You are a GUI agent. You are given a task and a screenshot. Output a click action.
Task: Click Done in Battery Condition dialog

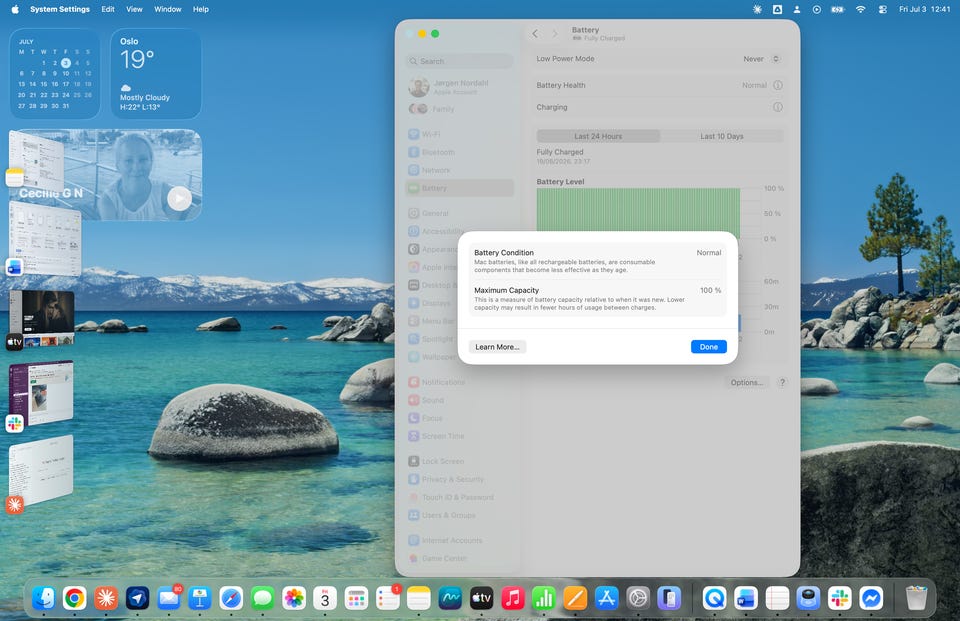pyautogui.click(x=708, y=347)
